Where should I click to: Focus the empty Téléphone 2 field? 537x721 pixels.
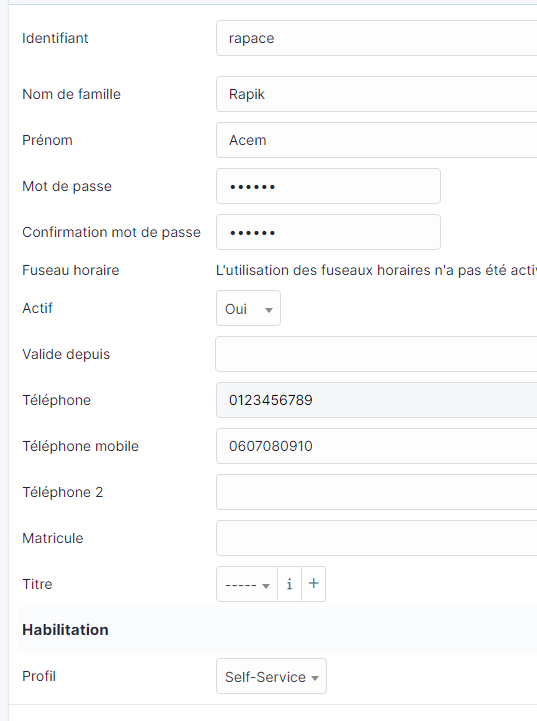click(x=377, y=492)
